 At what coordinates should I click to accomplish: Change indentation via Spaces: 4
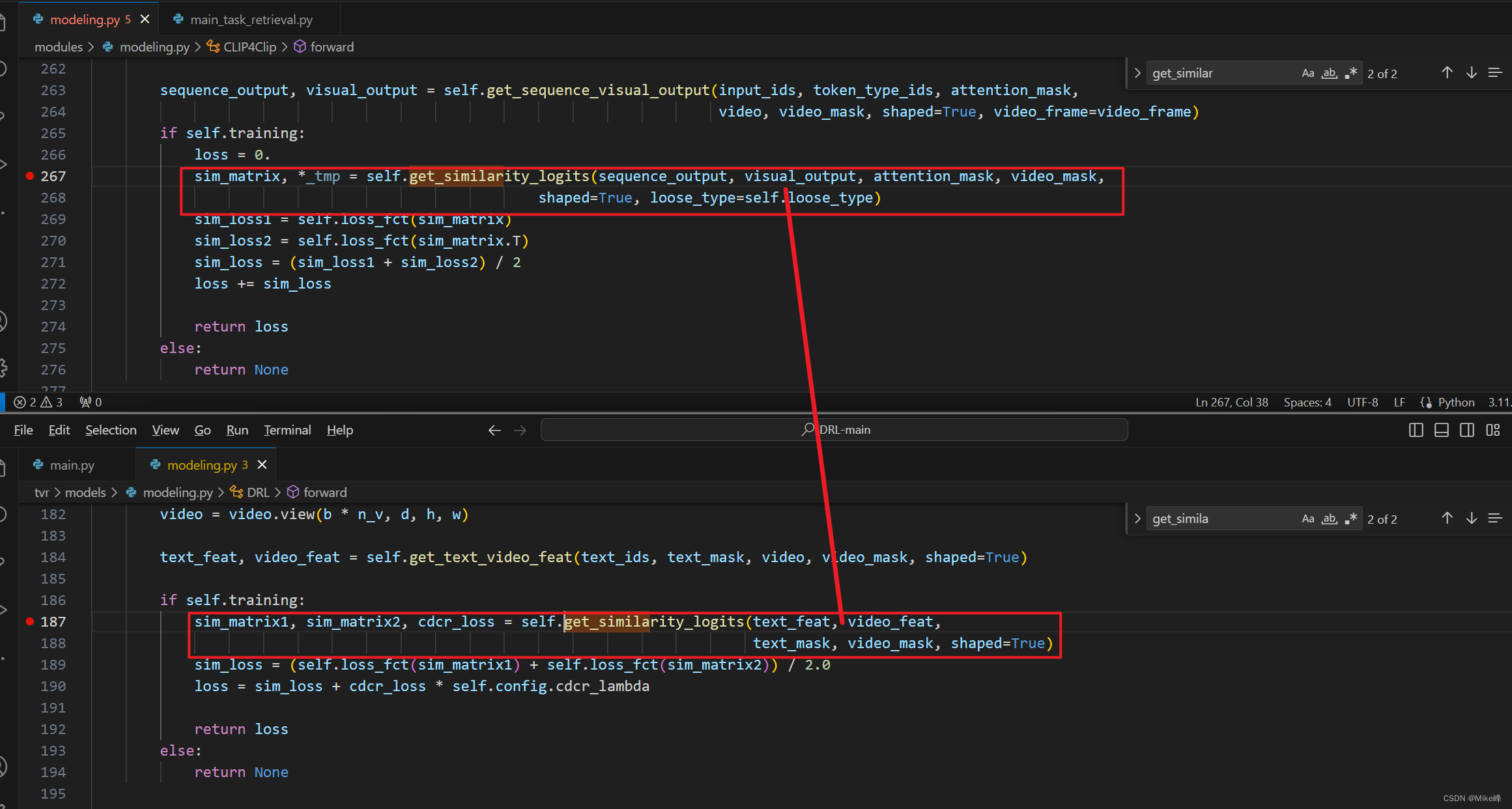click(1307, 403)
